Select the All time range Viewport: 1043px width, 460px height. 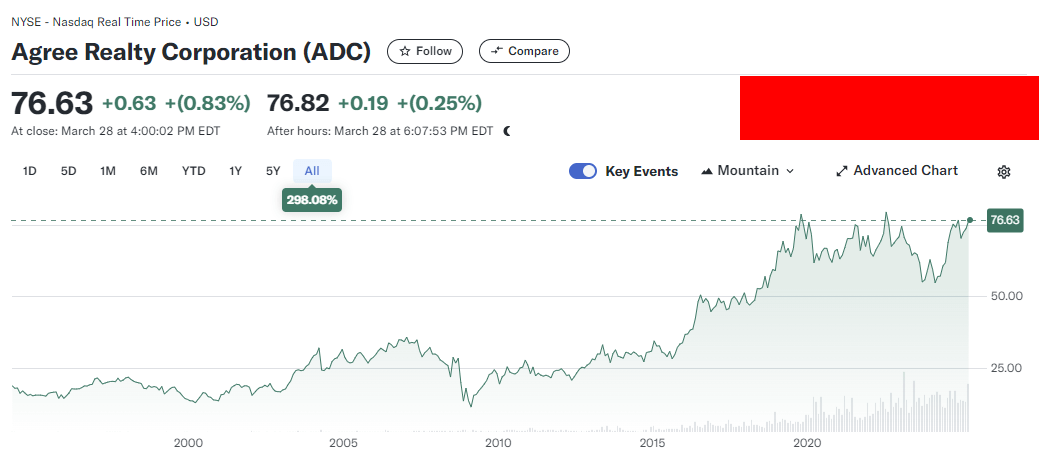312,171
